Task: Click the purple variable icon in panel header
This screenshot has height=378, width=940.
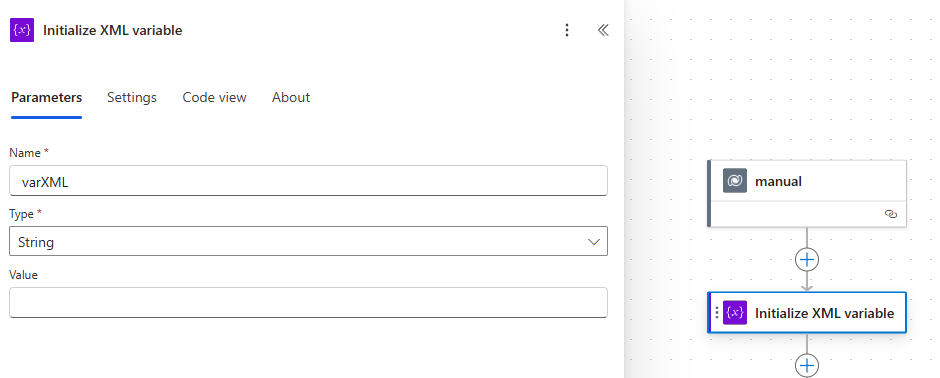Action: 22,30
